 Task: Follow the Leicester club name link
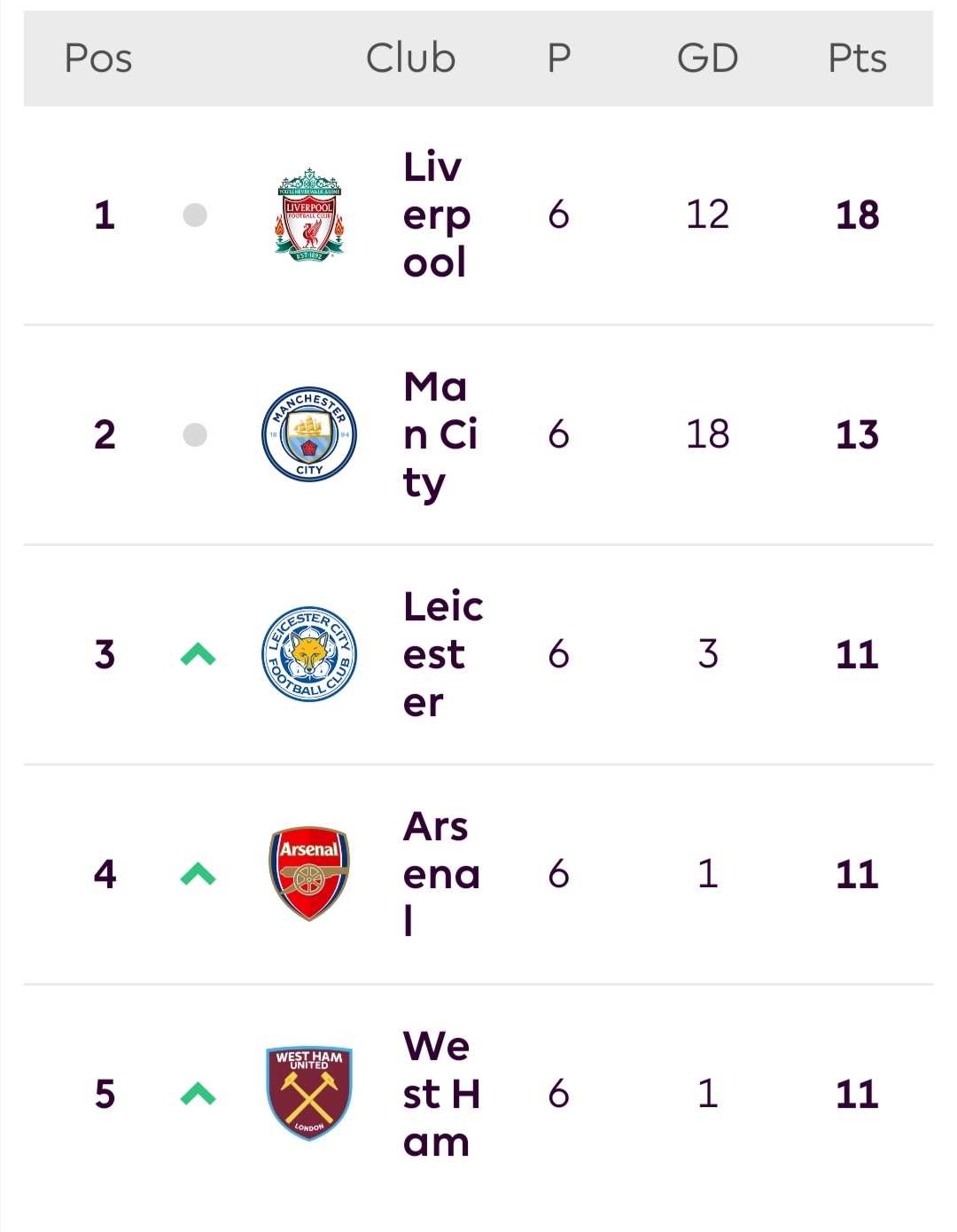pos(443,654)
